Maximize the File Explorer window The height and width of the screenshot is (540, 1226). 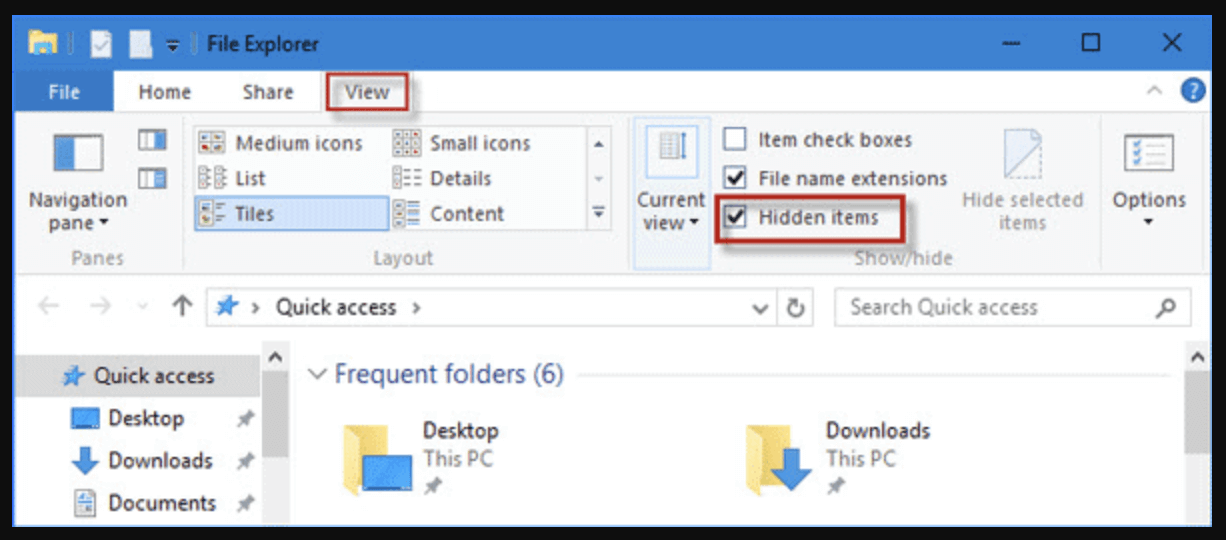tap(1091, 43)
